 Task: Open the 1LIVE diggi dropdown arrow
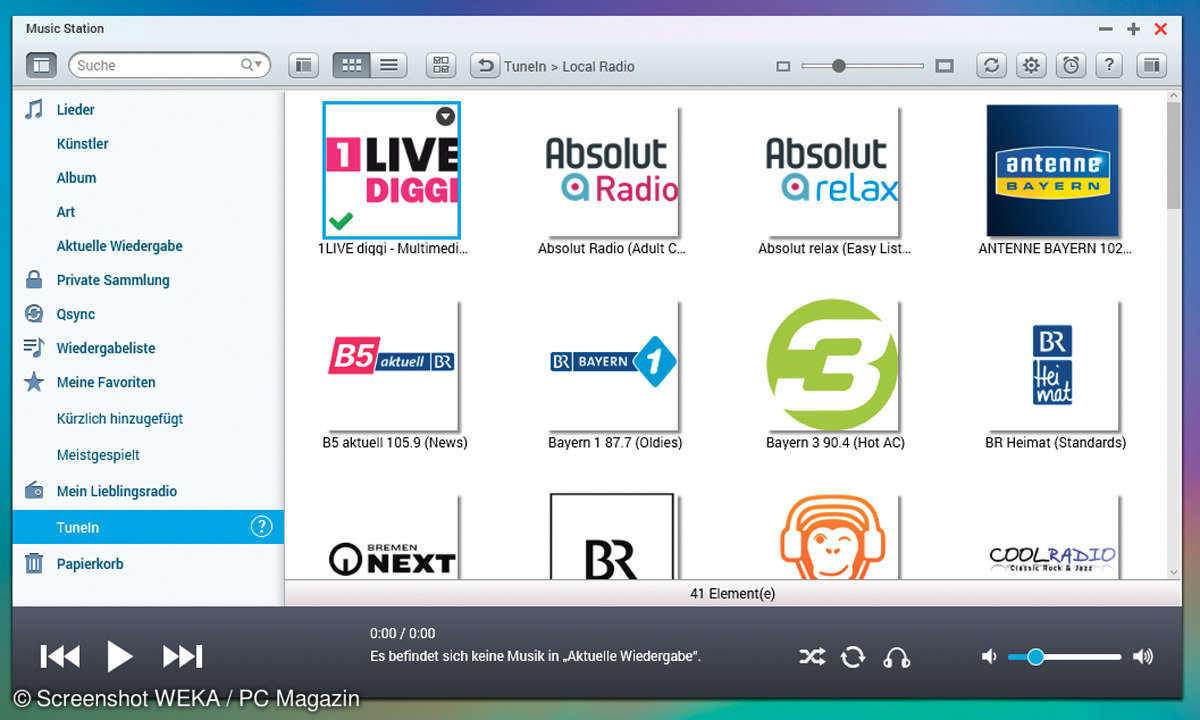446,117
